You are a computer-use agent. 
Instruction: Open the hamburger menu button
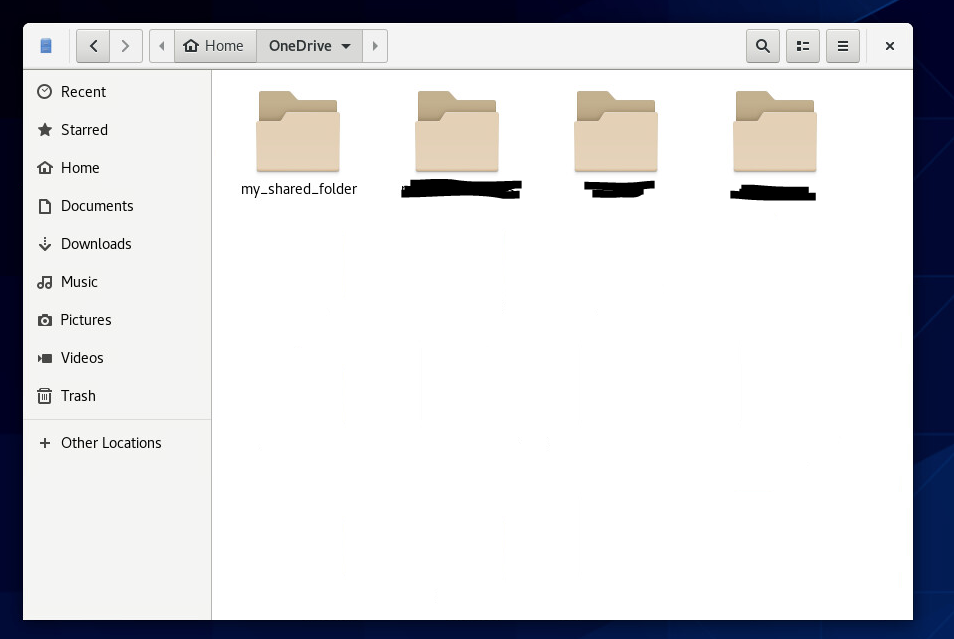tap(843, 46)
